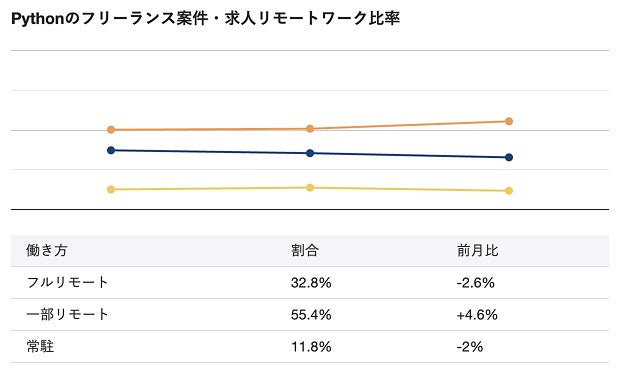Image resolution: width=623 pixels, height=379 pixels.
Task: Select the last dark blue data point
Action: tap(509, 157)
